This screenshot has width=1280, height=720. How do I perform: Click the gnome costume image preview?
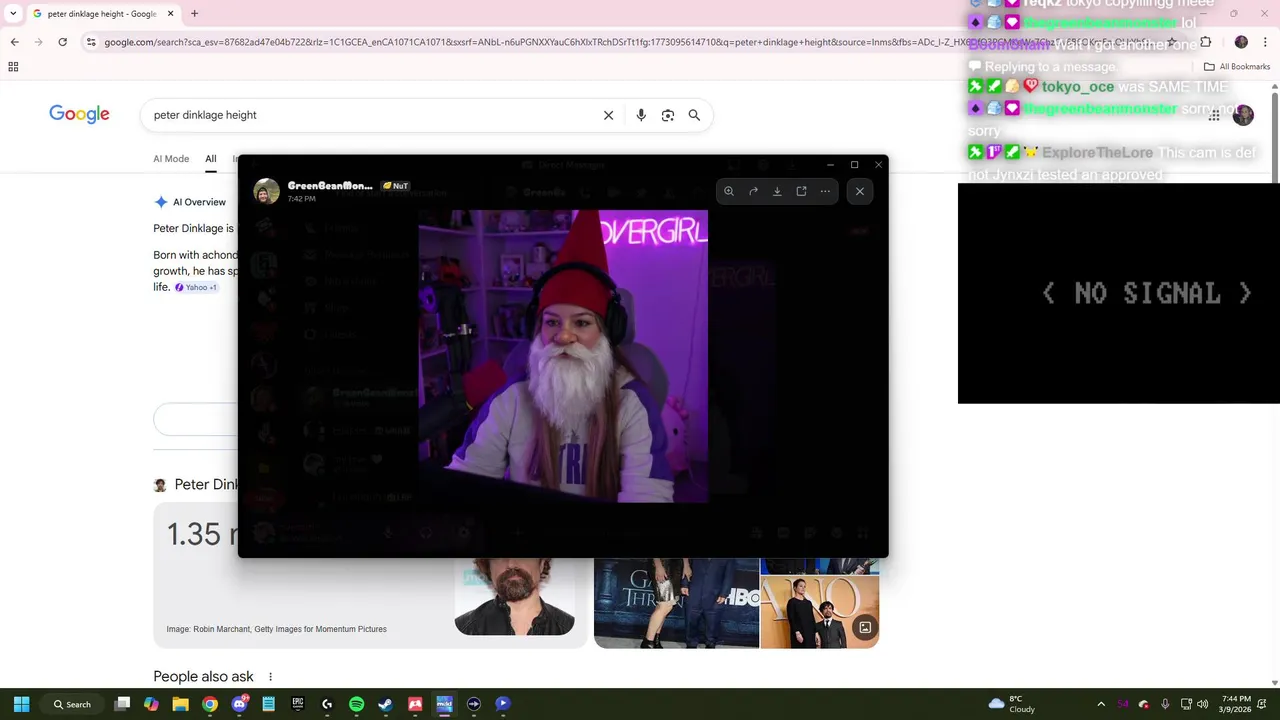[x=563, y=356]
